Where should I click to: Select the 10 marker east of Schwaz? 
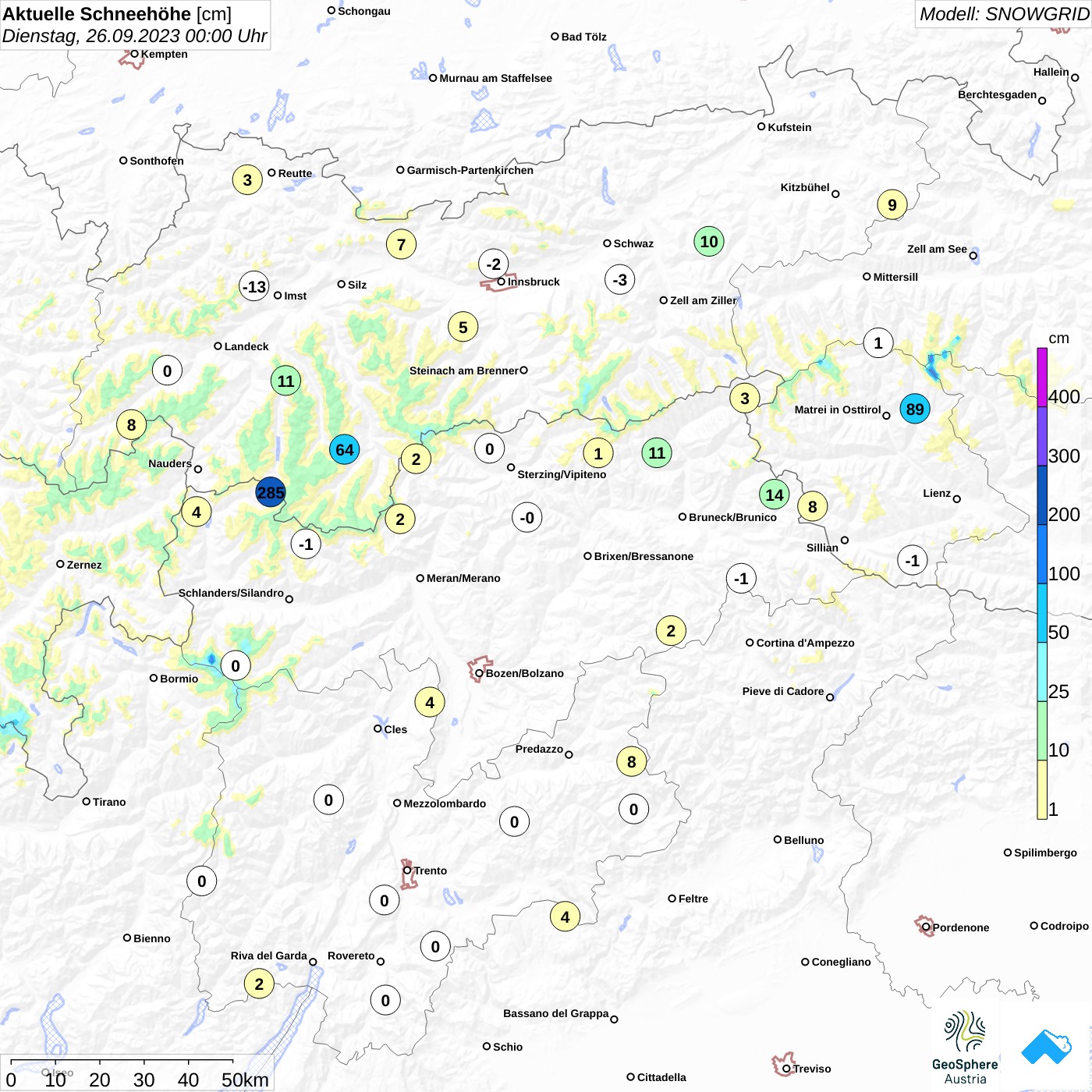click(x=709, y=241)
